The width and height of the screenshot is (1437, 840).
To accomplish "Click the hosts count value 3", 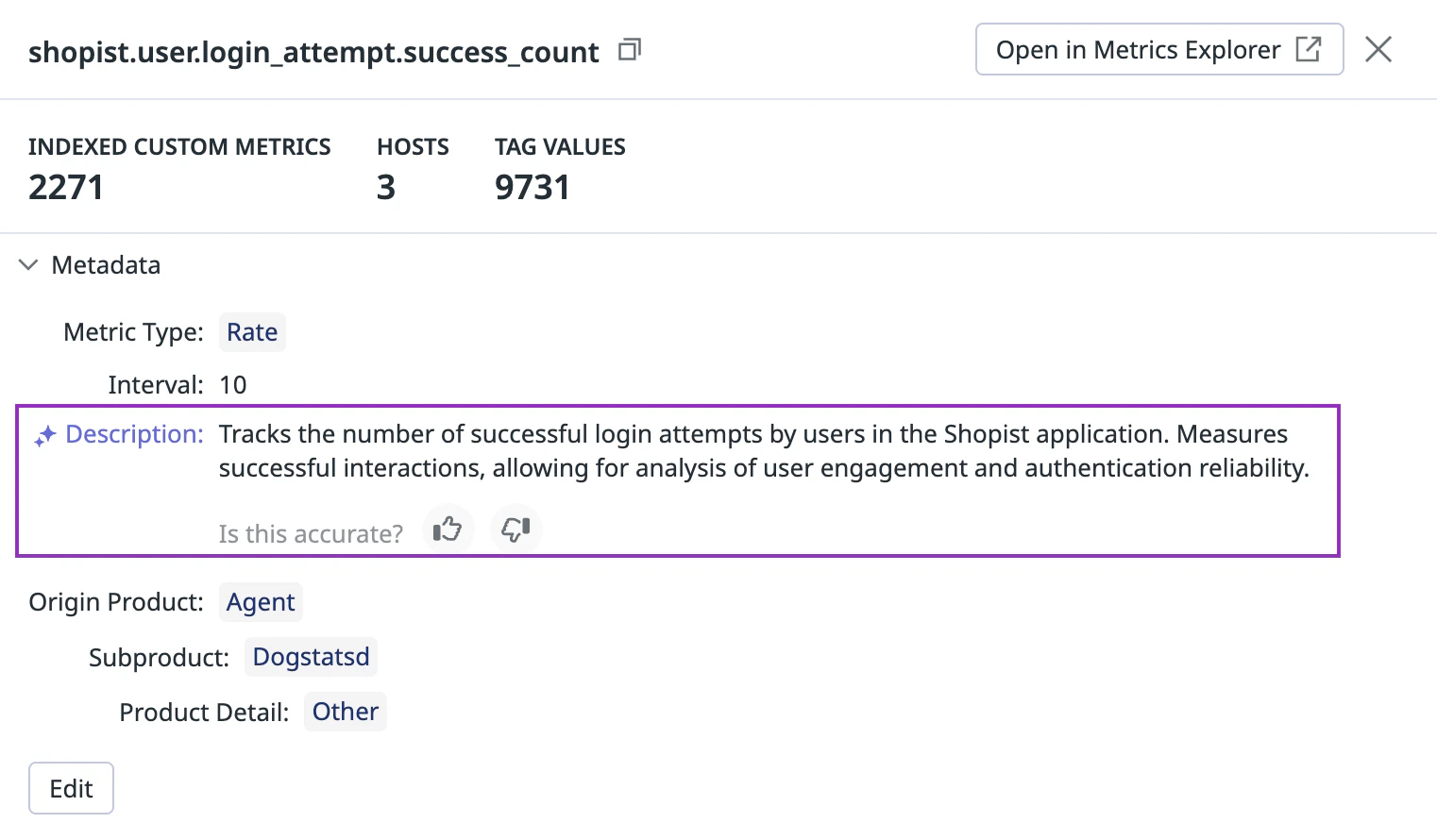I will (386, 188).
